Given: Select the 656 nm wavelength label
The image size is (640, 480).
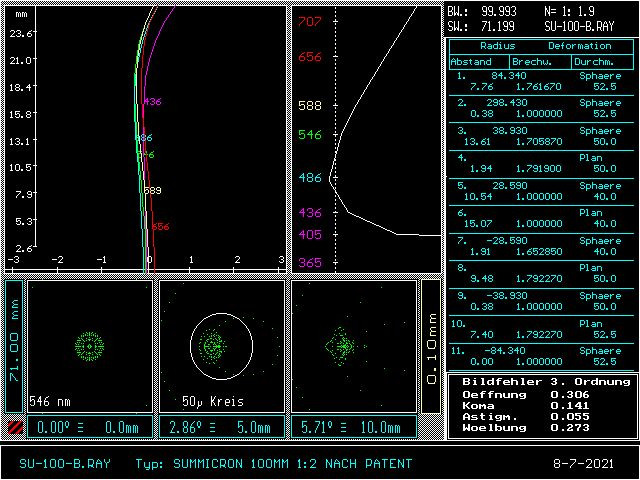Looking at the screenshot, I should pyautogui.click(x=310, y=58).
